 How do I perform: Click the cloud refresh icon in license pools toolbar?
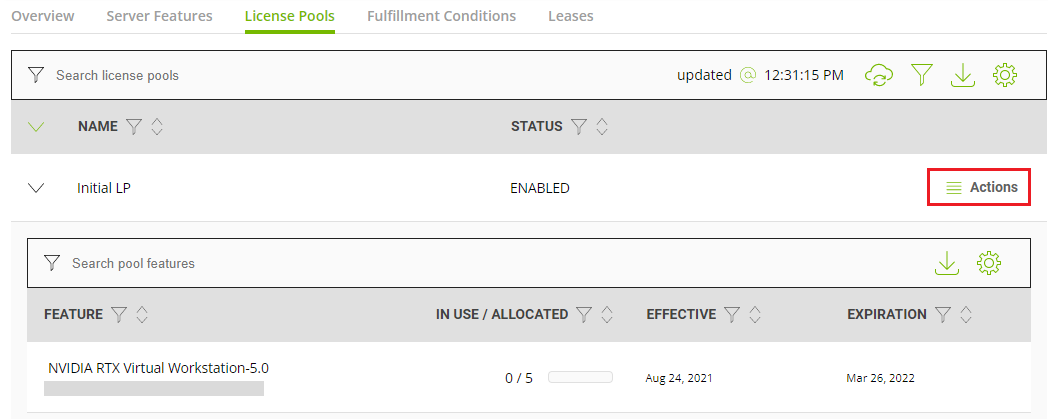coord(878,75)
